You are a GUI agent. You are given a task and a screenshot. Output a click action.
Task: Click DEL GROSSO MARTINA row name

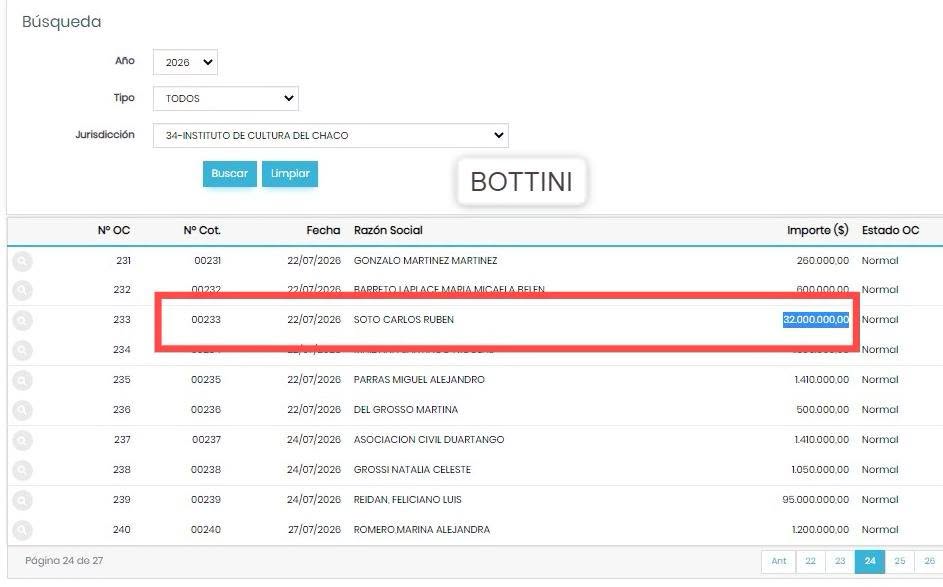tap(406, 410)
